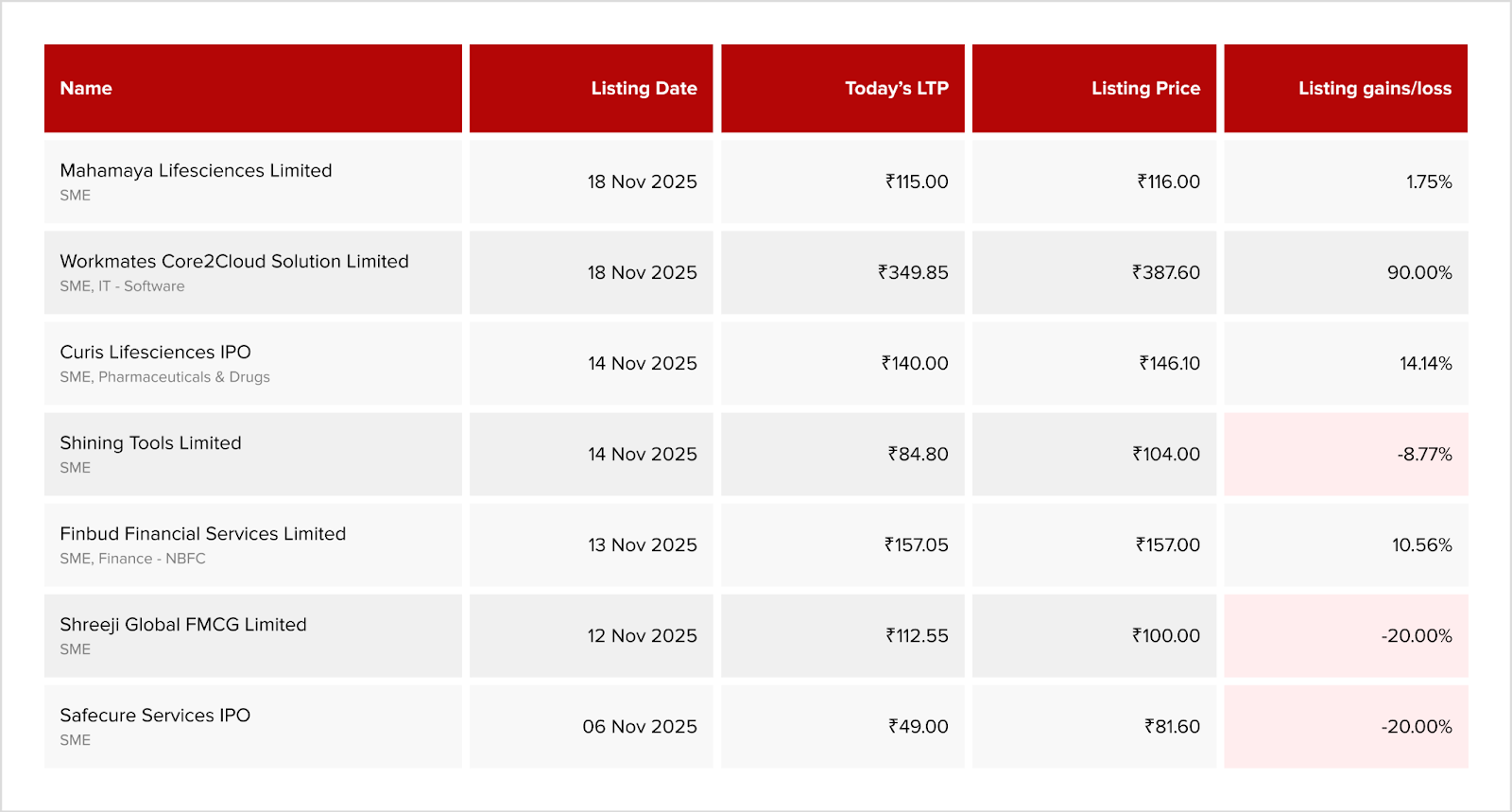
Task: Click the Name column header
Action: point(86,89)
